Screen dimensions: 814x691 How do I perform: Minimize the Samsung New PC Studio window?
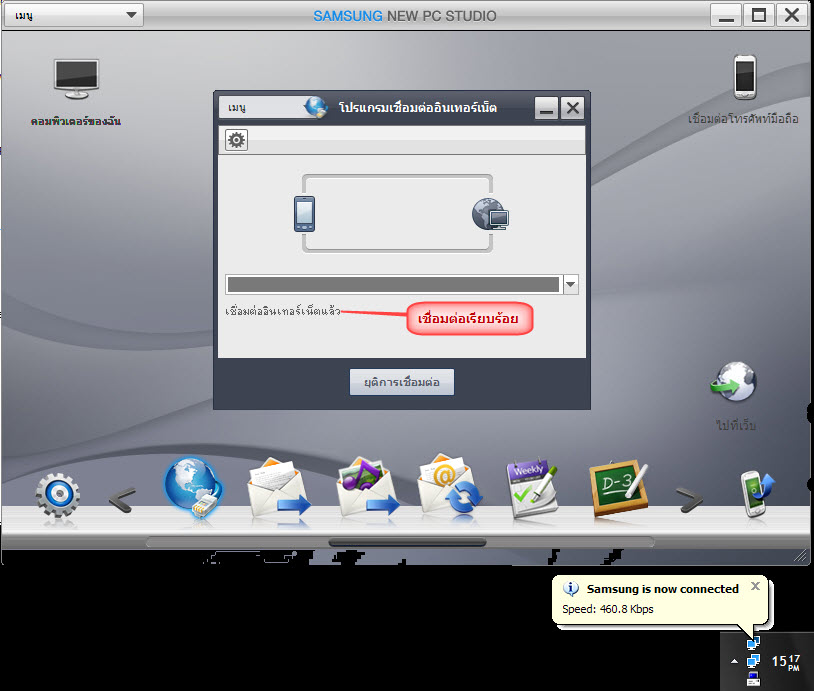pyautogui.click(x=726, y=15)
